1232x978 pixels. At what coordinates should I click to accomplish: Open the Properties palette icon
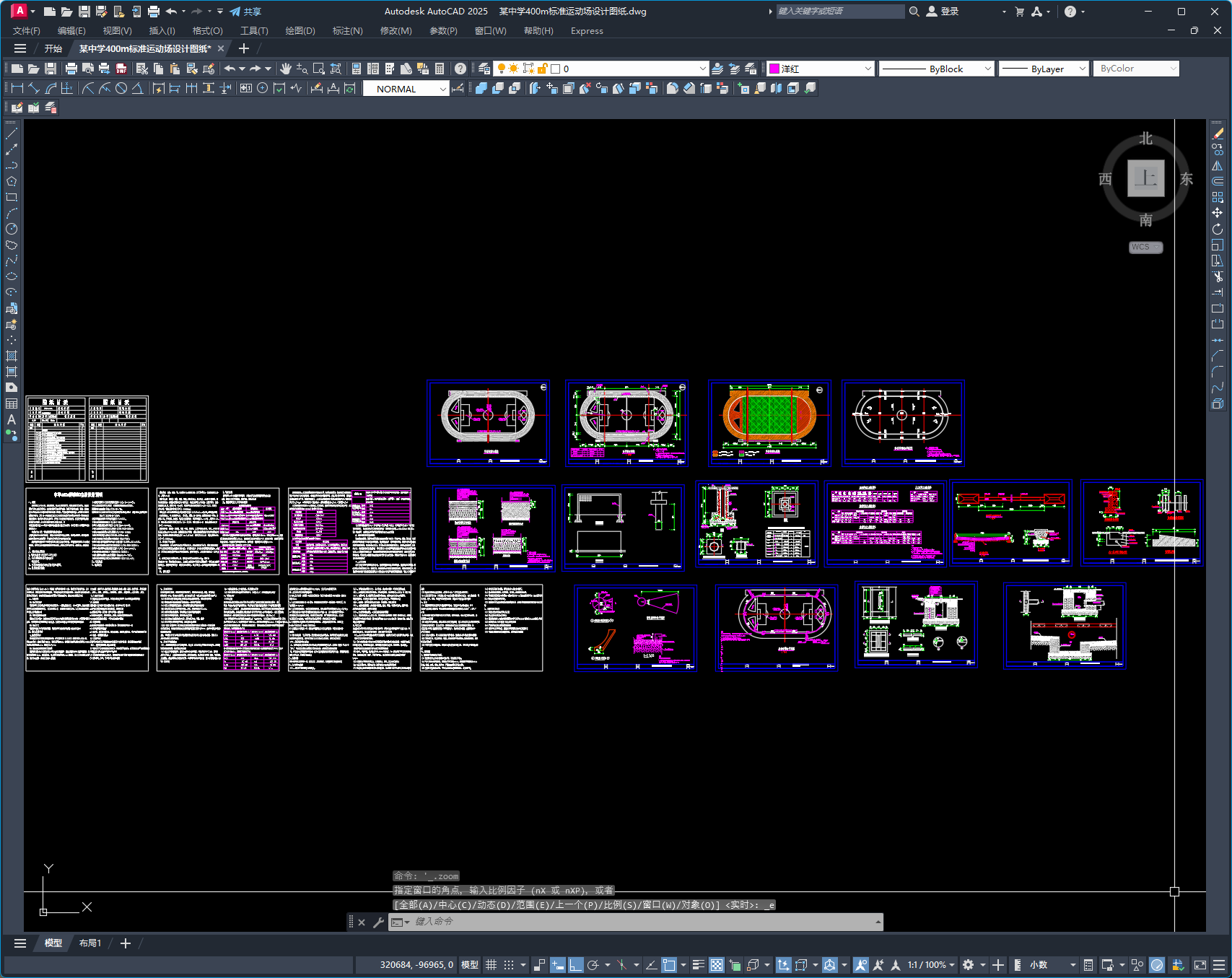[x=356, y=69]
